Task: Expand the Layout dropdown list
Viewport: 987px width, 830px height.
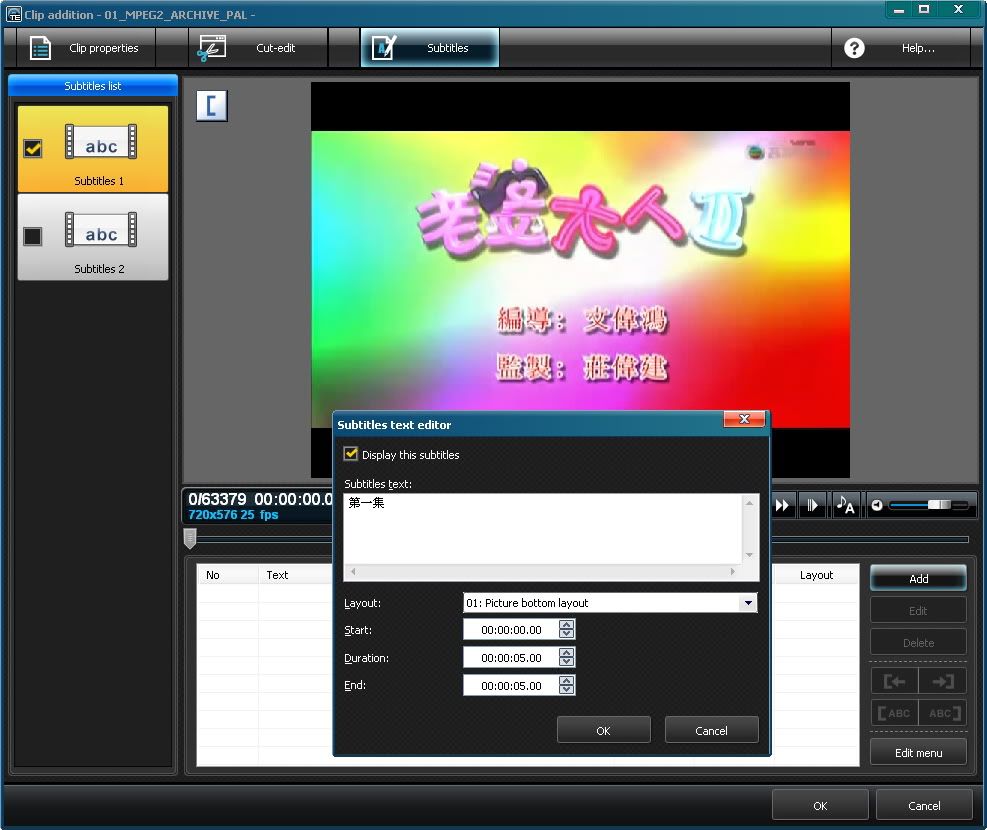Action: (747, 603)
